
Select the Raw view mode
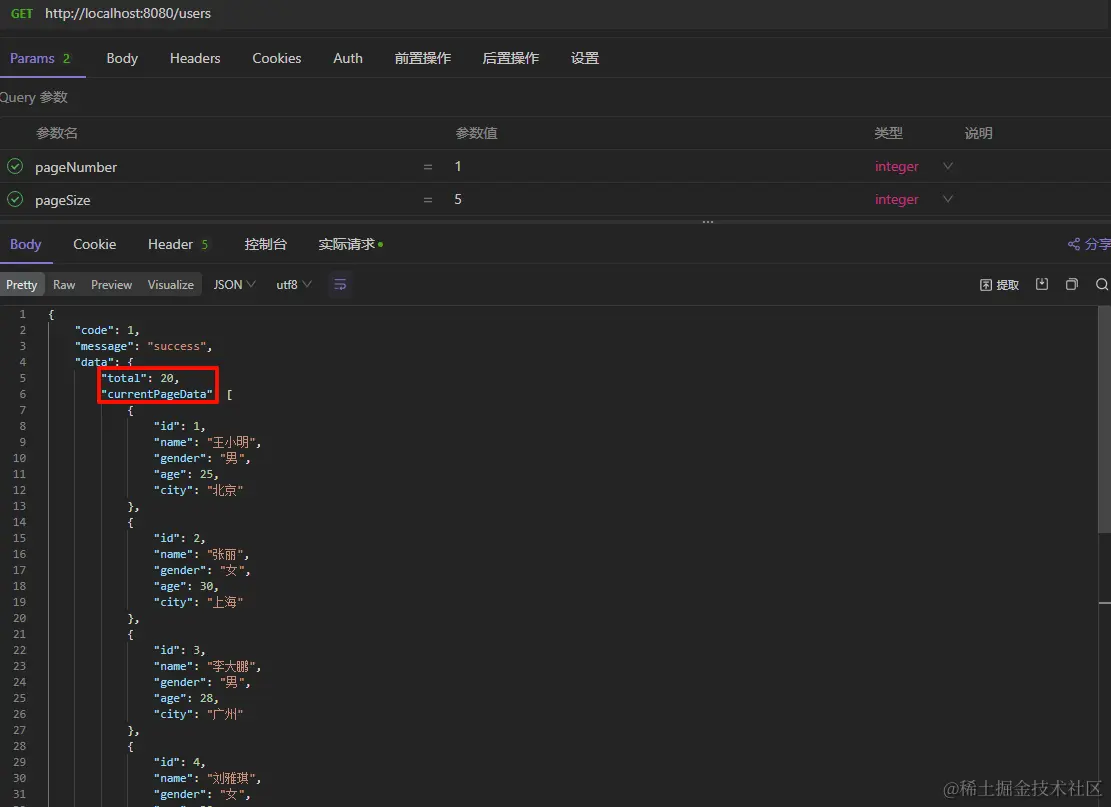click(x=64, y=285)
